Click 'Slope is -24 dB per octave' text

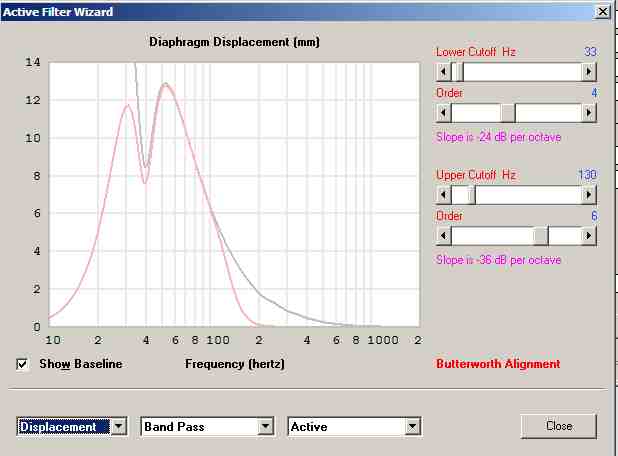click(498, 137)
